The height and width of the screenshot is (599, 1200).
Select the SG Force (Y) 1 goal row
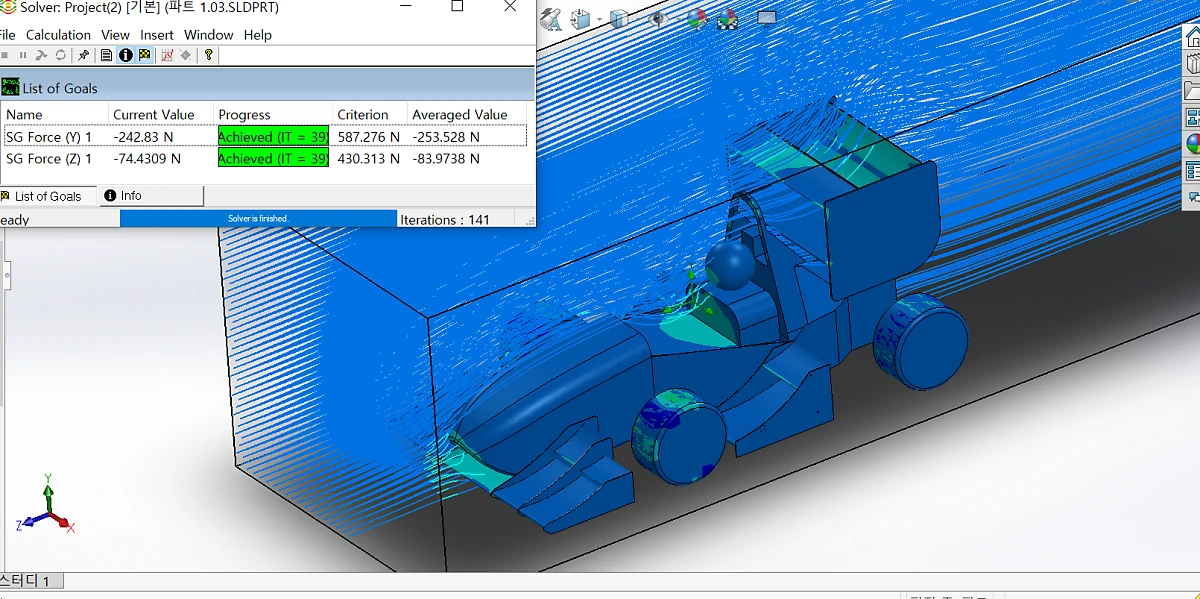pyautogui.click(x=265, y=137)
